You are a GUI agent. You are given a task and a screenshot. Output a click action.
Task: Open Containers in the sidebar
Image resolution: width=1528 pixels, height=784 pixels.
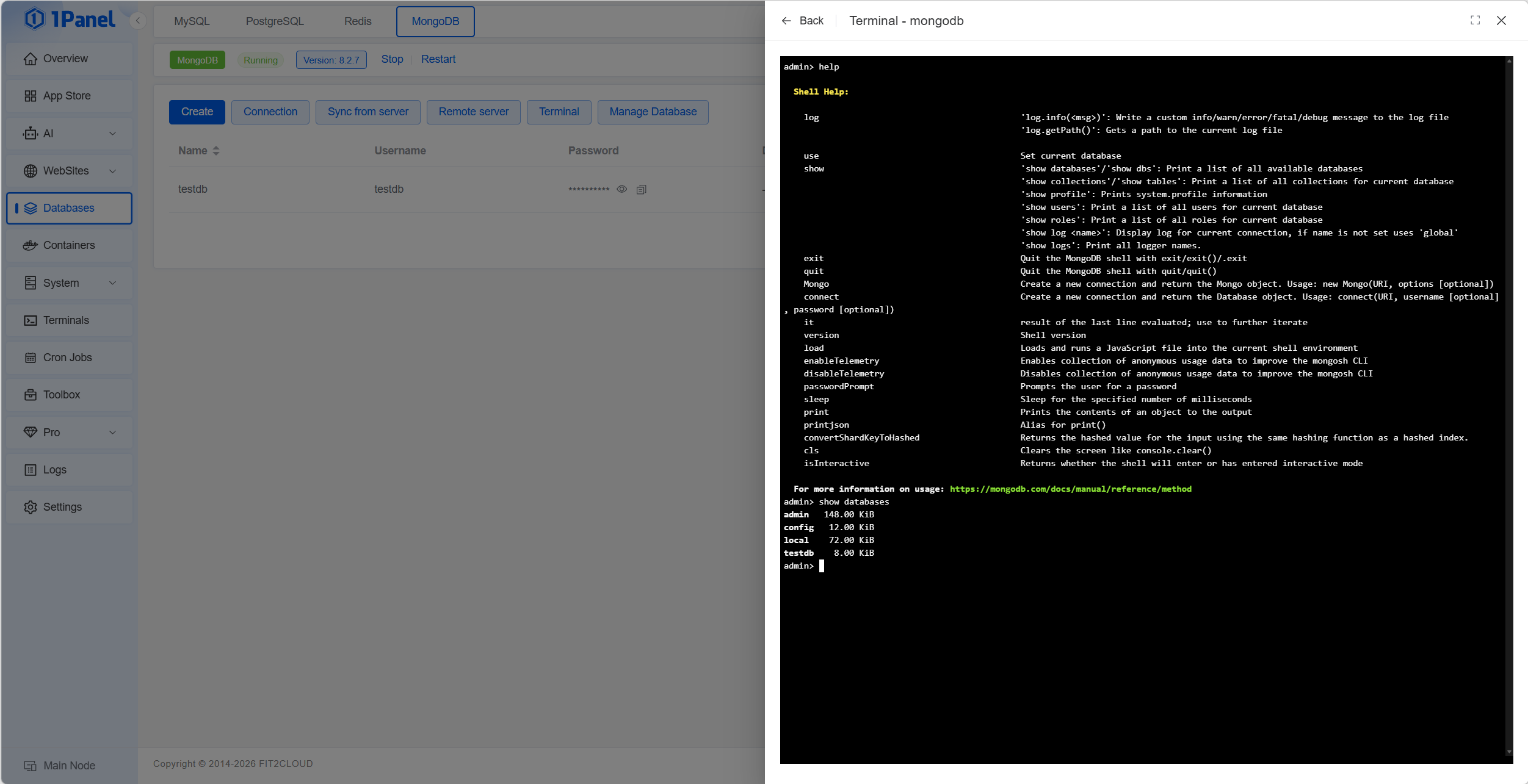pyautogui.click(x=70, y=245)
